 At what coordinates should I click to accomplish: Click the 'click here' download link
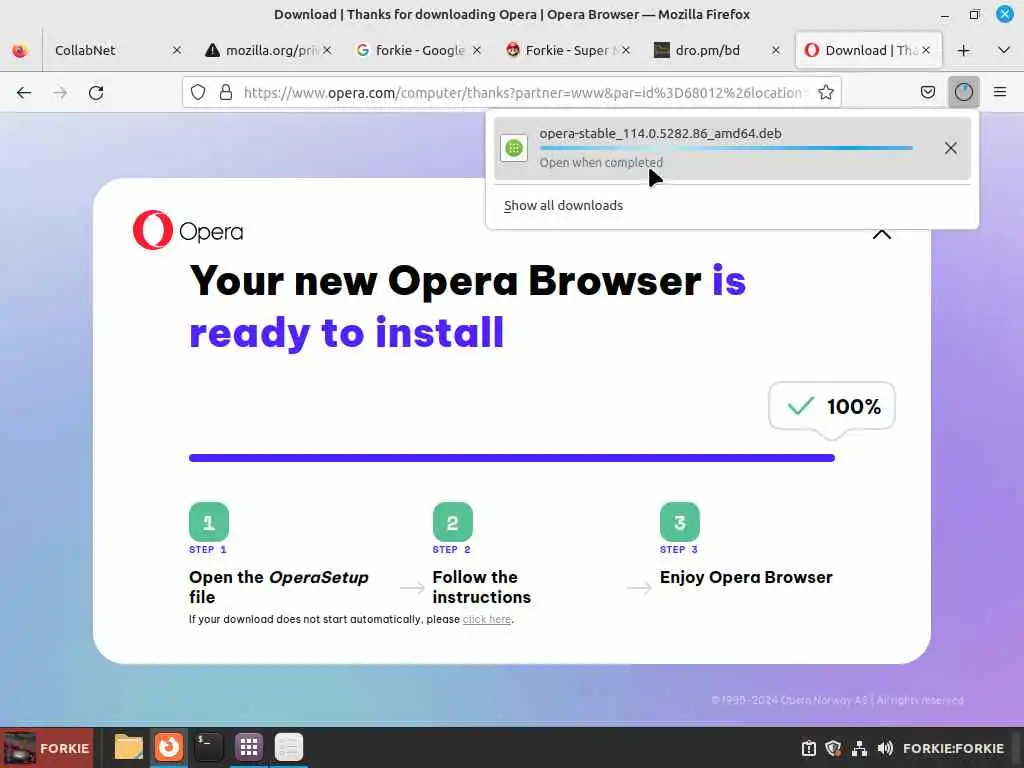click(487, 619)
